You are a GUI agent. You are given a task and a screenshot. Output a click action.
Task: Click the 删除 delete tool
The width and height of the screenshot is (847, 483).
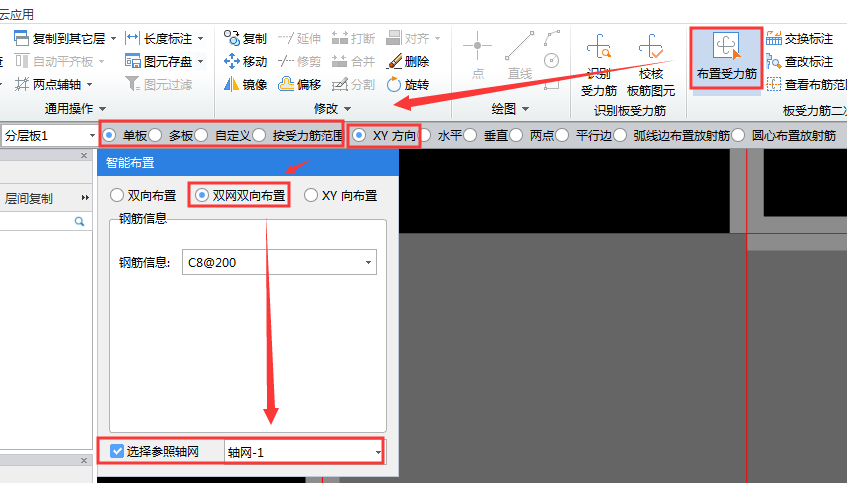coord(408,62)
